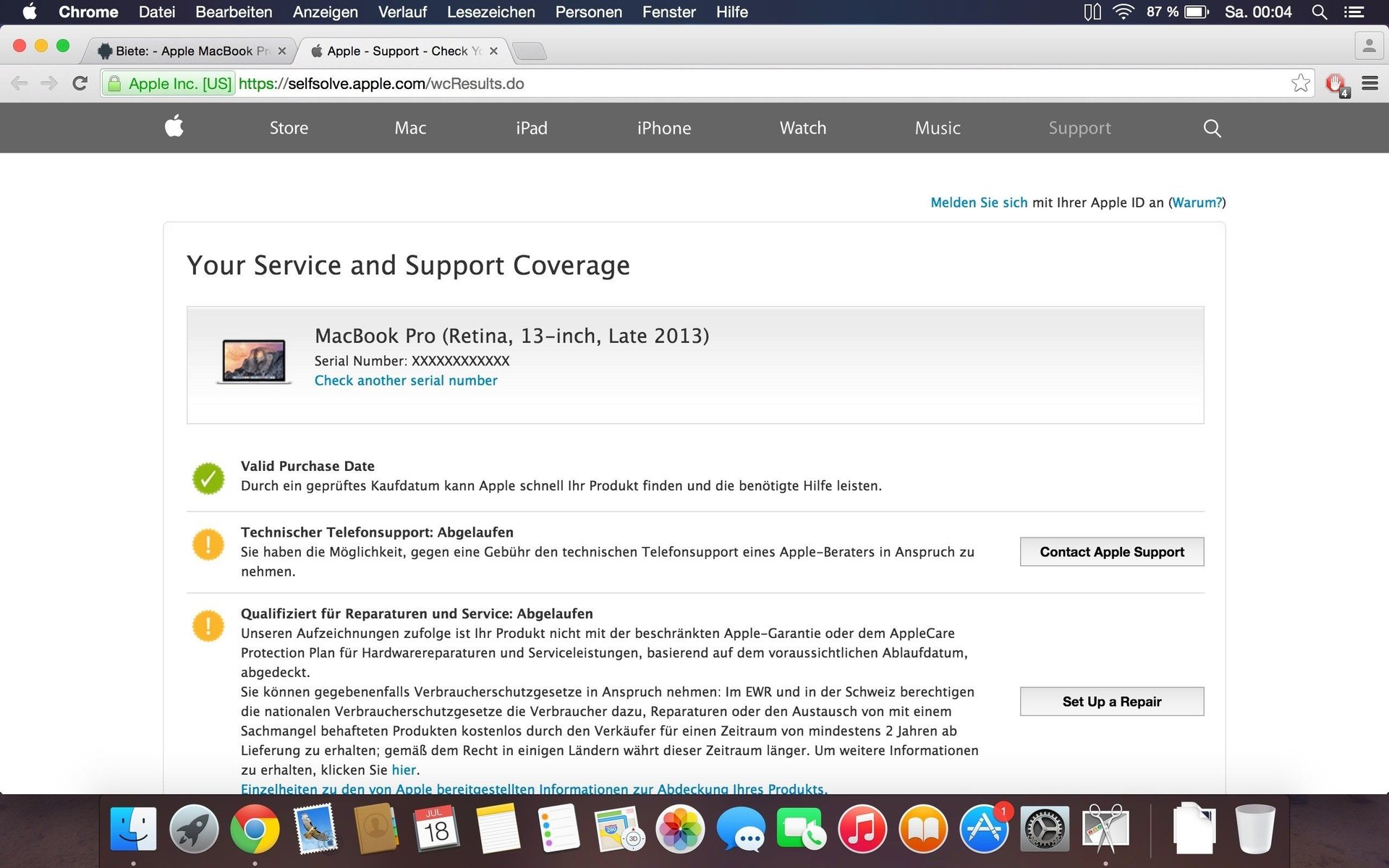Open Chrome from the dock
The height and width of the screenshot is (868, 1389).
255,829
